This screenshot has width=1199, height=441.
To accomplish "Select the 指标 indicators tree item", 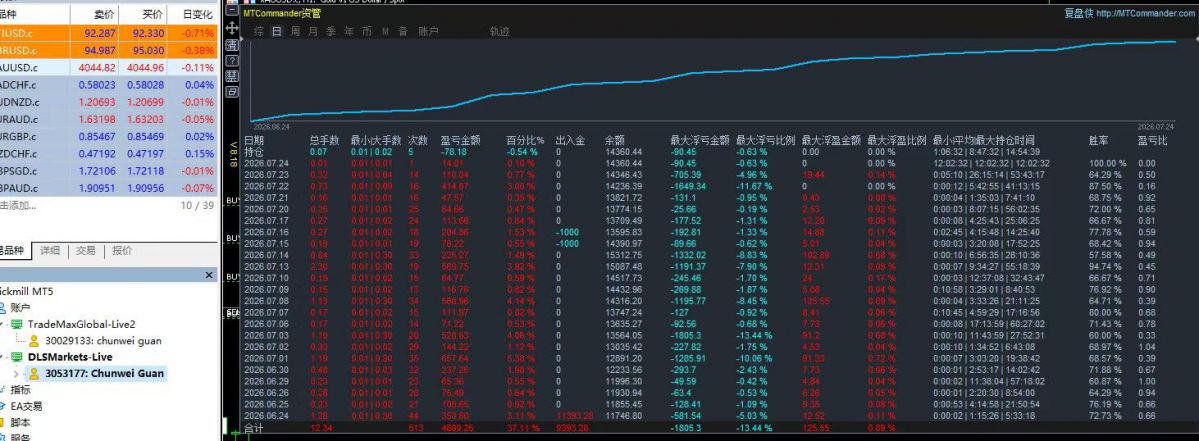I will point(20,390).
